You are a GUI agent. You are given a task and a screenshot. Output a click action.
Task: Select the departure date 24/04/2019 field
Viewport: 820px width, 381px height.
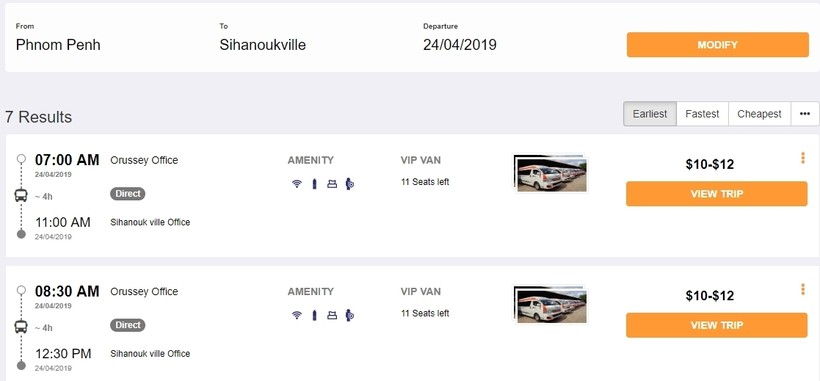pyautogui.click(x=460, y=44)
